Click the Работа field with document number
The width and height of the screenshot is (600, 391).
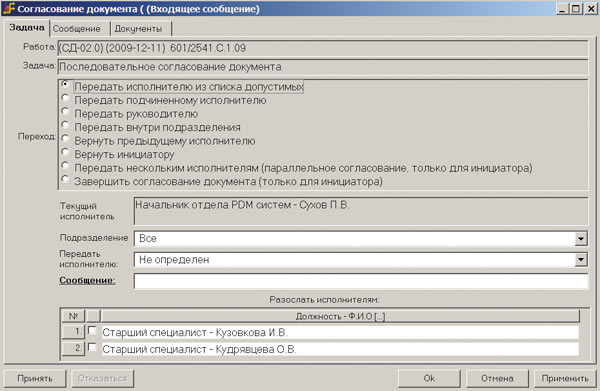tap(323, 48)
